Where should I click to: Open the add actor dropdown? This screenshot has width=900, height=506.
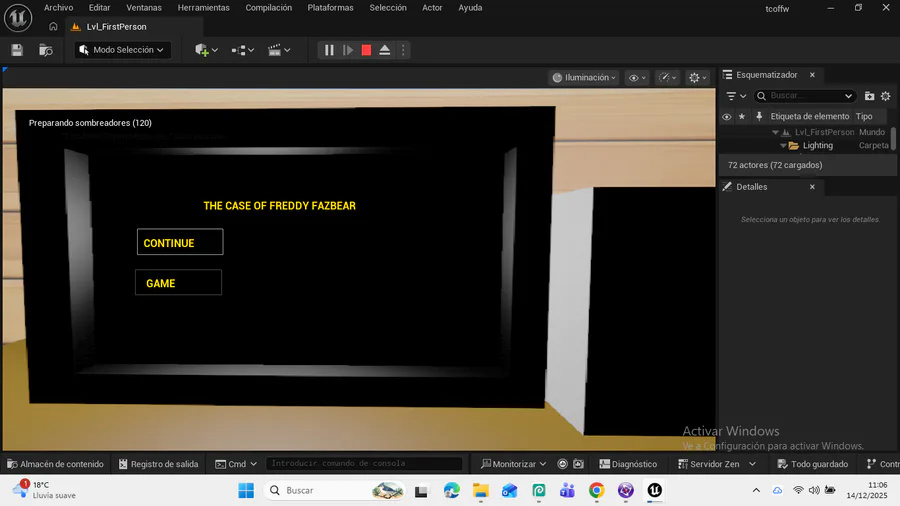click(206, 50)
